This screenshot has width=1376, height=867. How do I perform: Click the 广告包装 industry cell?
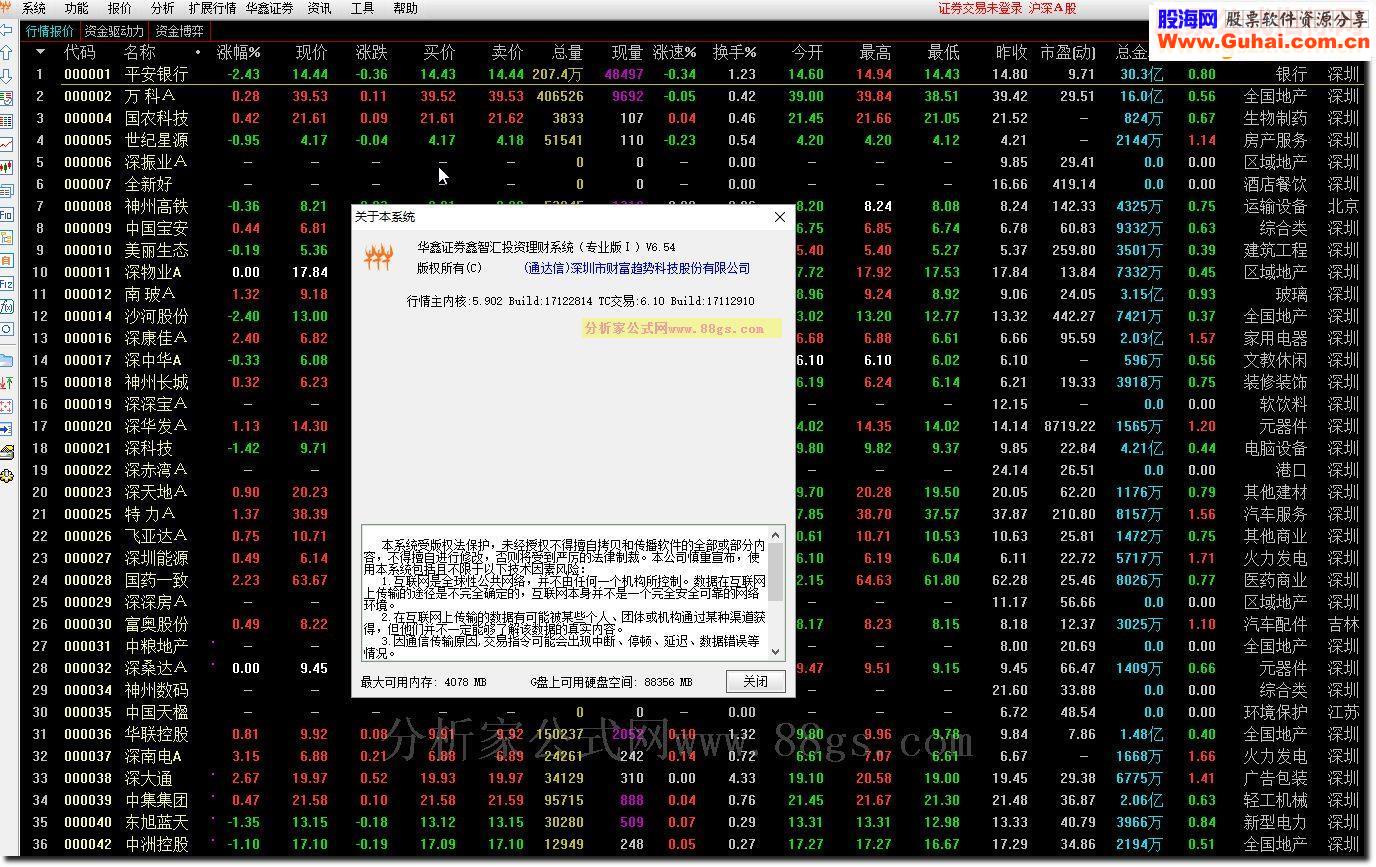click(1275, 778)
